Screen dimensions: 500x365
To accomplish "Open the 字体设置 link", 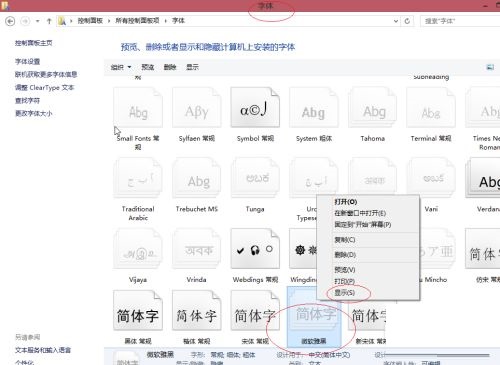I will [27, 62].
